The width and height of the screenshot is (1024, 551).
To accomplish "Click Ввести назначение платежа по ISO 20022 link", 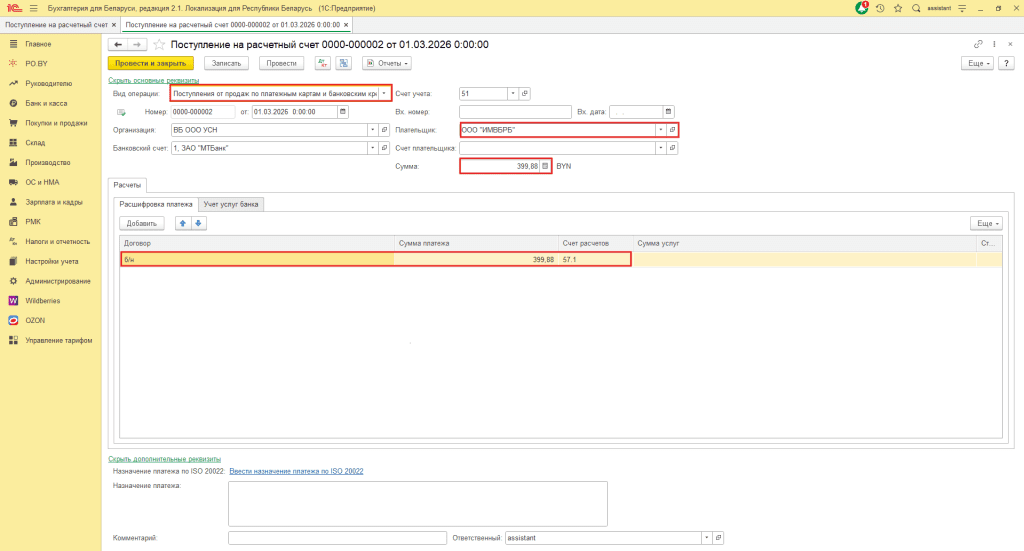I will pos(296,471).
